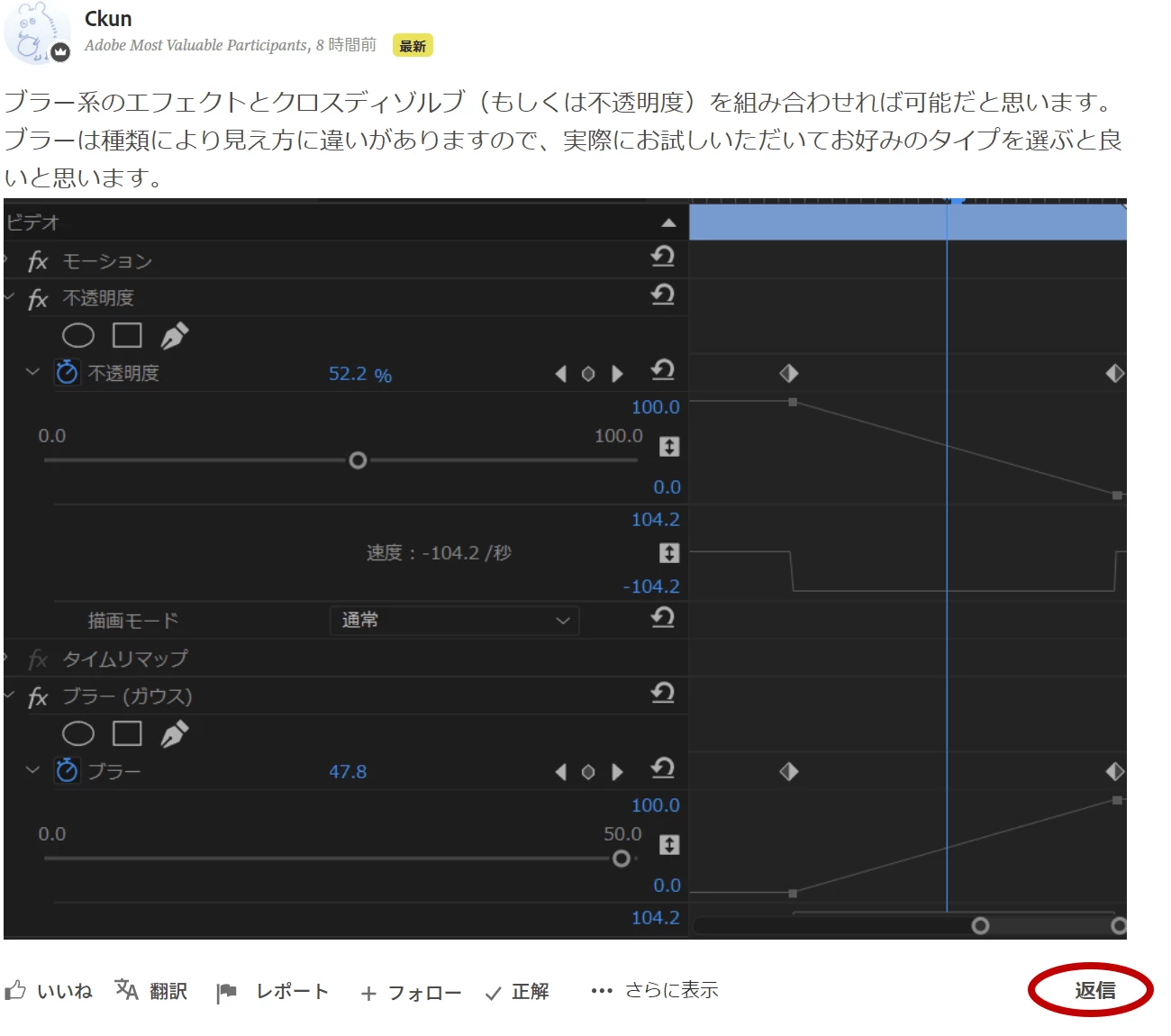
Task: Collapse the 不透明度 parameter graph
Action: coord(33,371)
